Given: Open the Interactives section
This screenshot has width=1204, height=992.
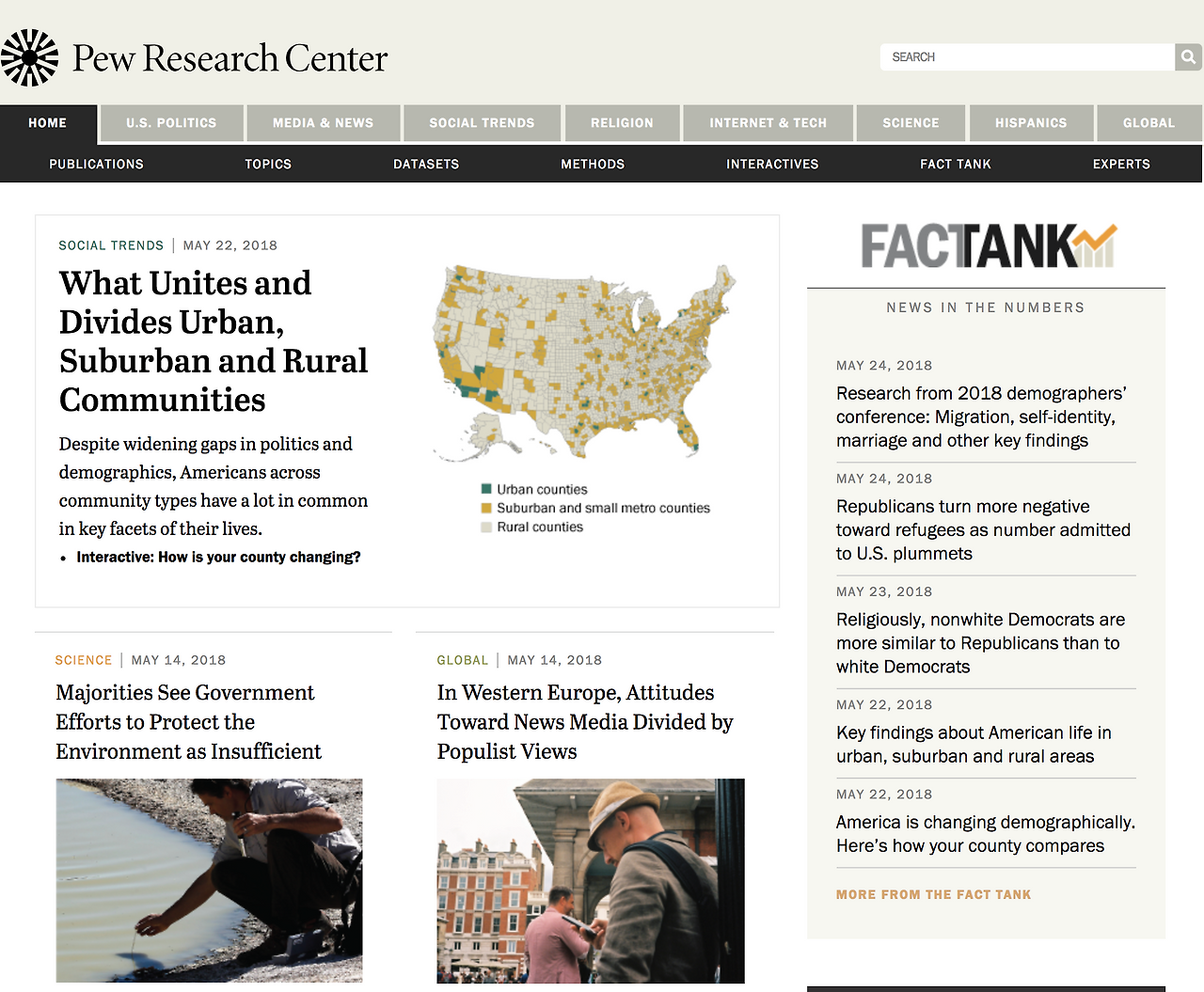Looking at the screenshot, I should point(771,164).
